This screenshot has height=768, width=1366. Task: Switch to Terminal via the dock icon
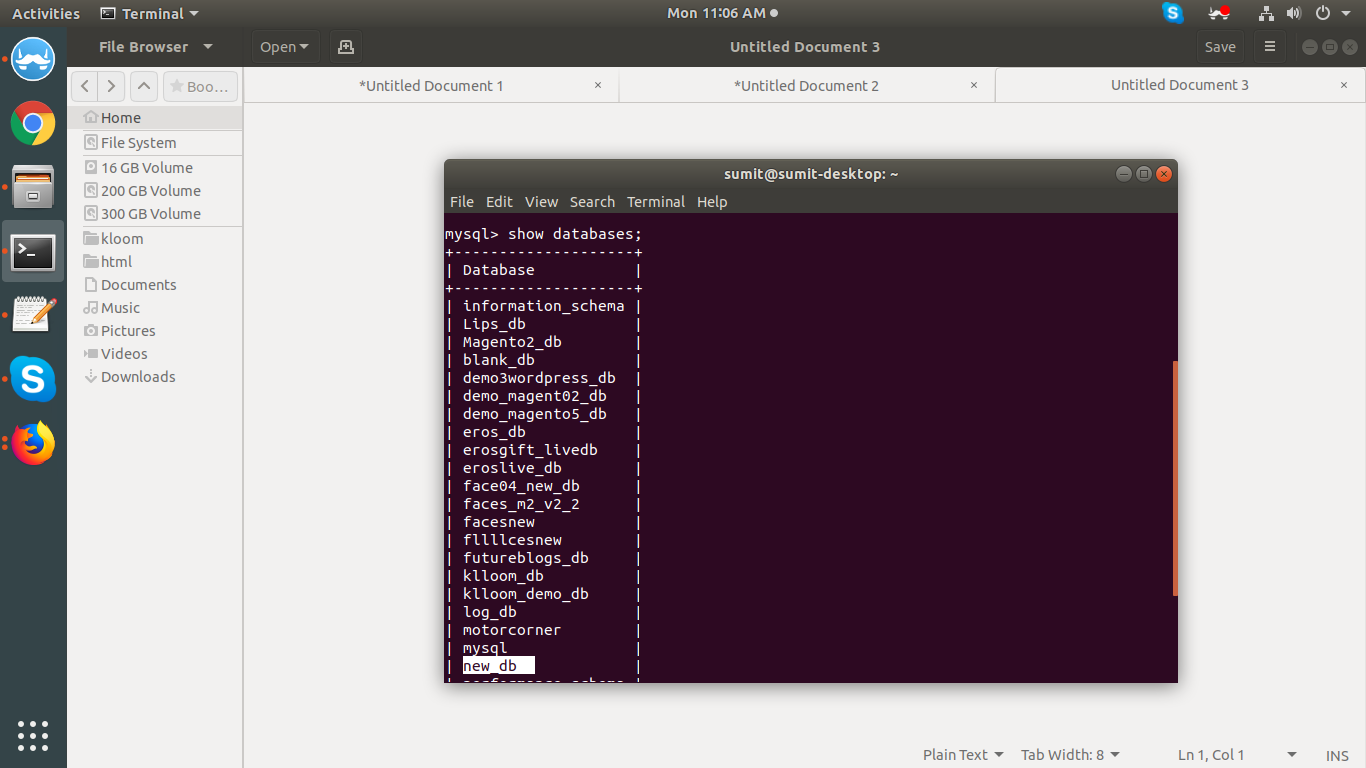click(33, 251)
